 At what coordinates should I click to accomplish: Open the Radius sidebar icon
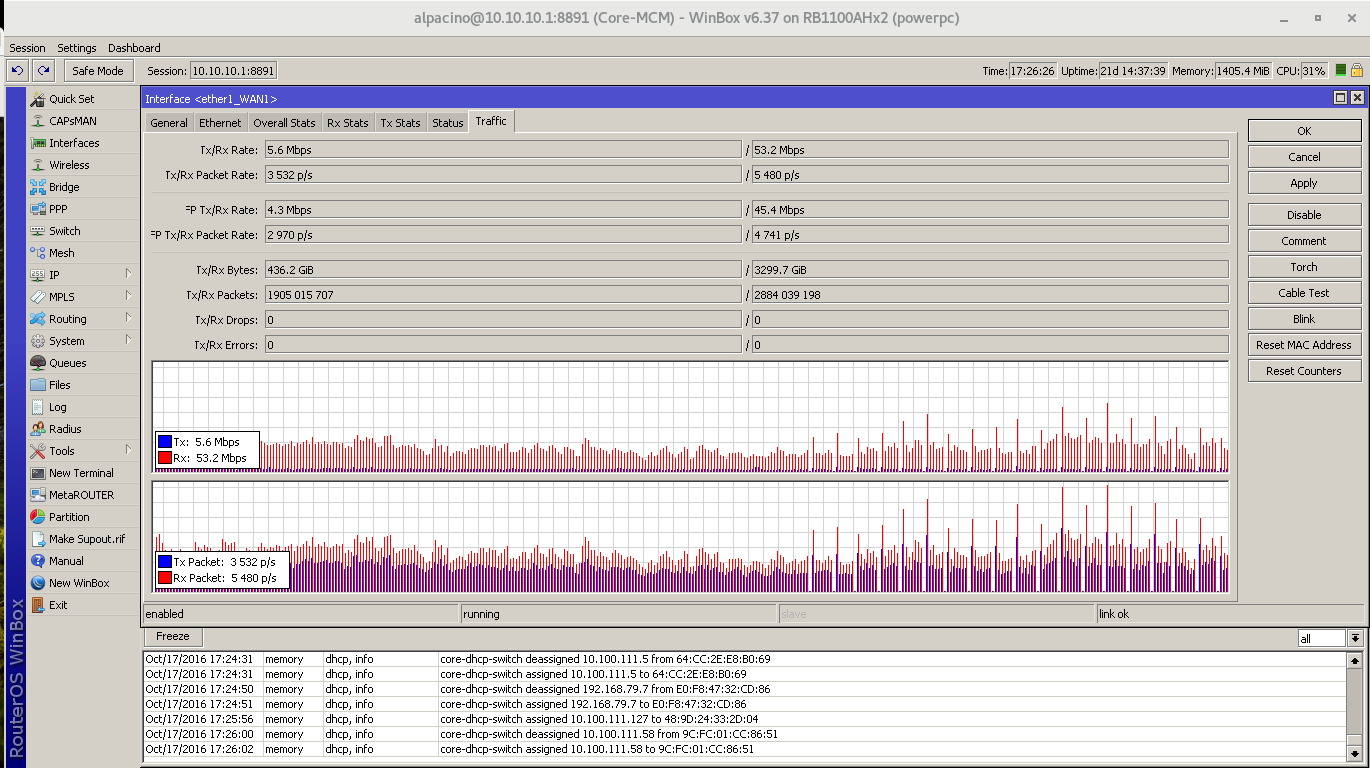[38, 429]
